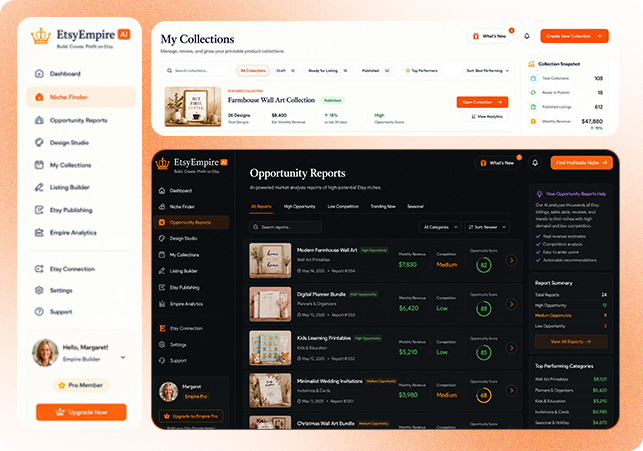The height and width of the screenshot is (451, 643).
Task: Expand the Hello, Margaret profile chevron
Action: [123, 358]
